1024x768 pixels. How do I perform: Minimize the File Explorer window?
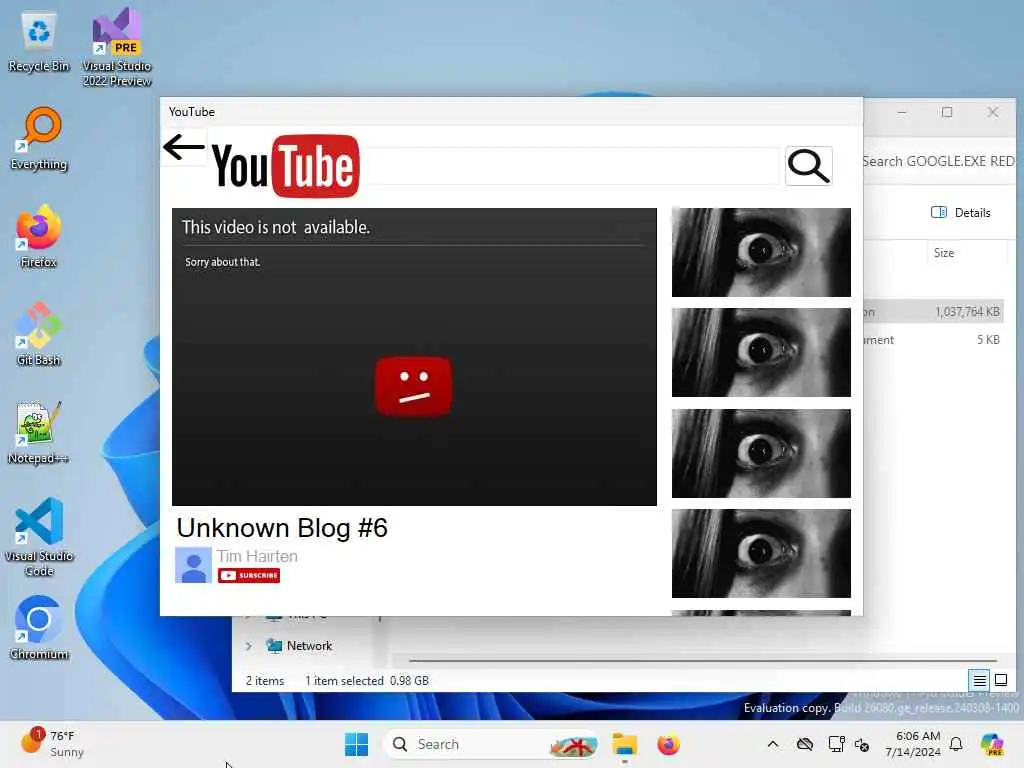point(902,112)
